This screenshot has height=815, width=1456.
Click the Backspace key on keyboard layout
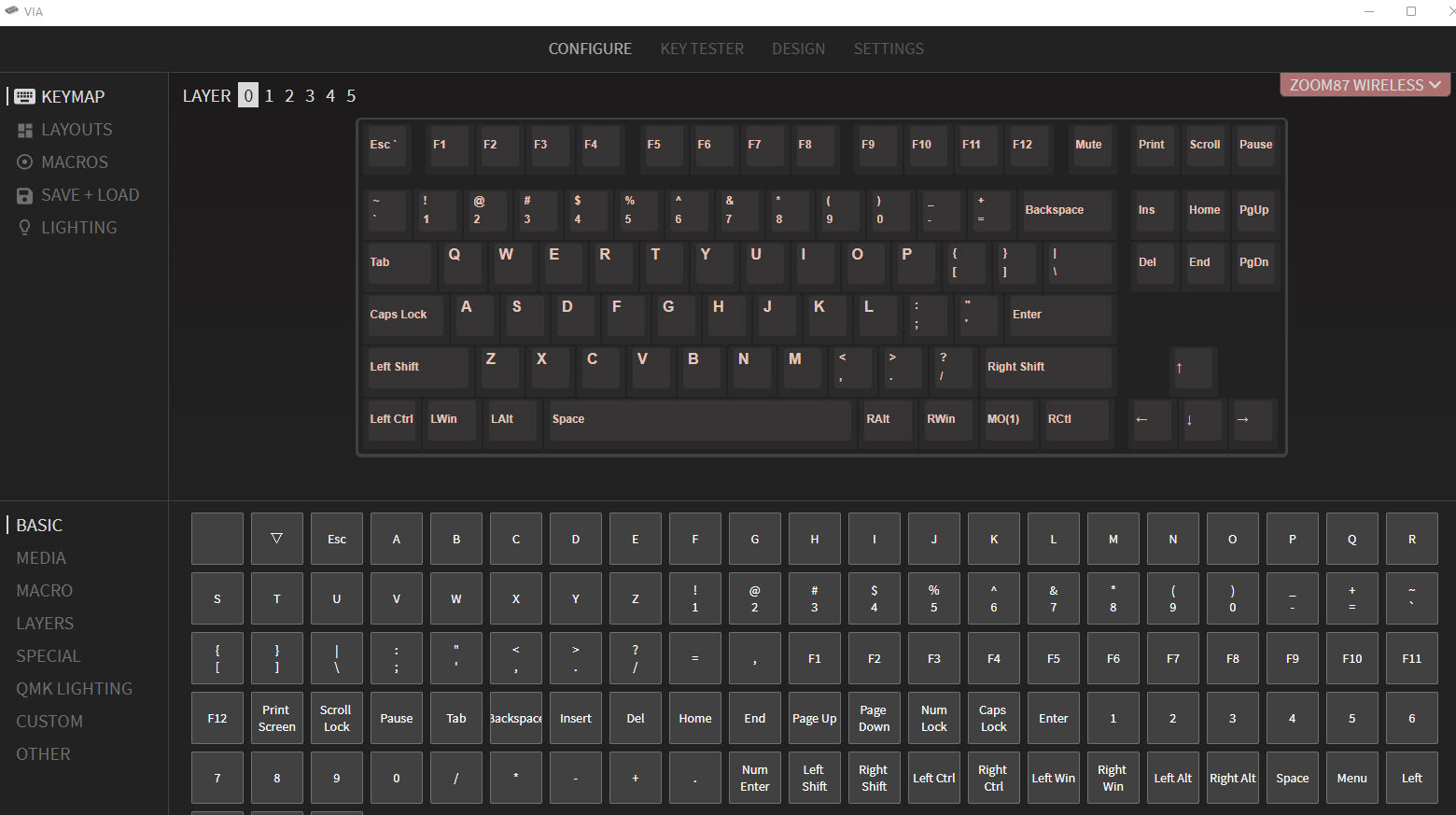coord(1066,211)
